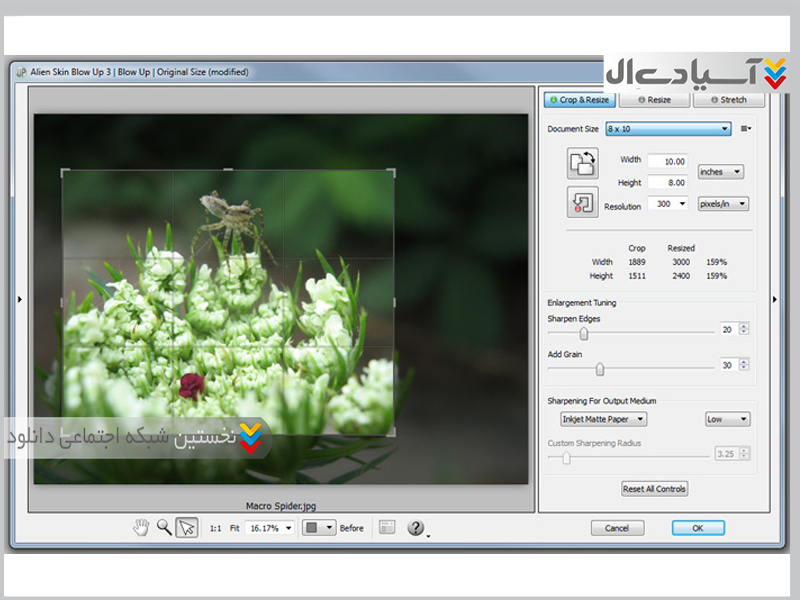Open the Document Size presets menu icon

pos(746,129)
